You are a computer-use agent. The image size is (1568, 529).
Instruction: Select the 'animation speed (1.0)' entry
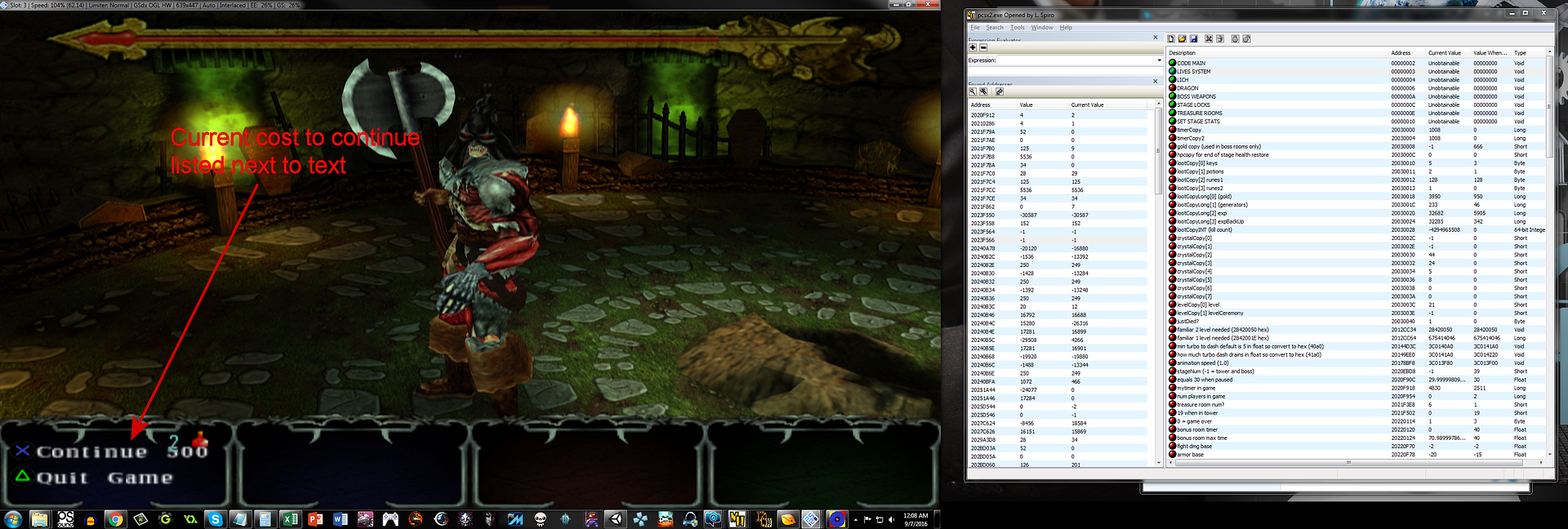click(x=1356, y=362)
